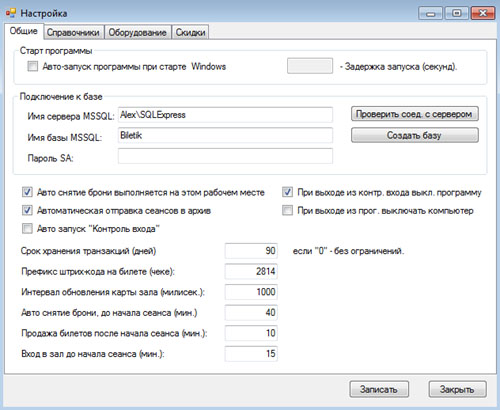Screen dimensions: 500x410
Task: Switch to the Оборудование tab
Action: (137, 32)
